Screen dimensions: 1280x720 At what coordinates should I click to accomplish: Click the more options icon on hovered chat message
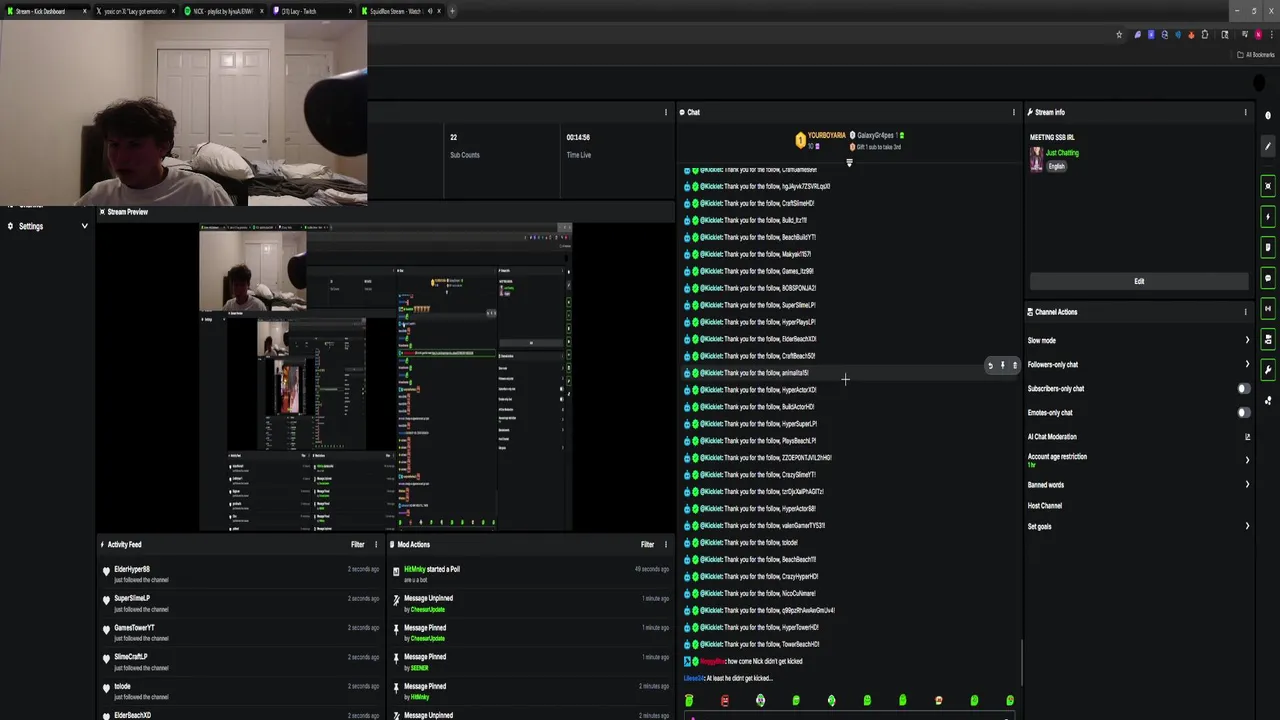click(x=1015, y=366)
